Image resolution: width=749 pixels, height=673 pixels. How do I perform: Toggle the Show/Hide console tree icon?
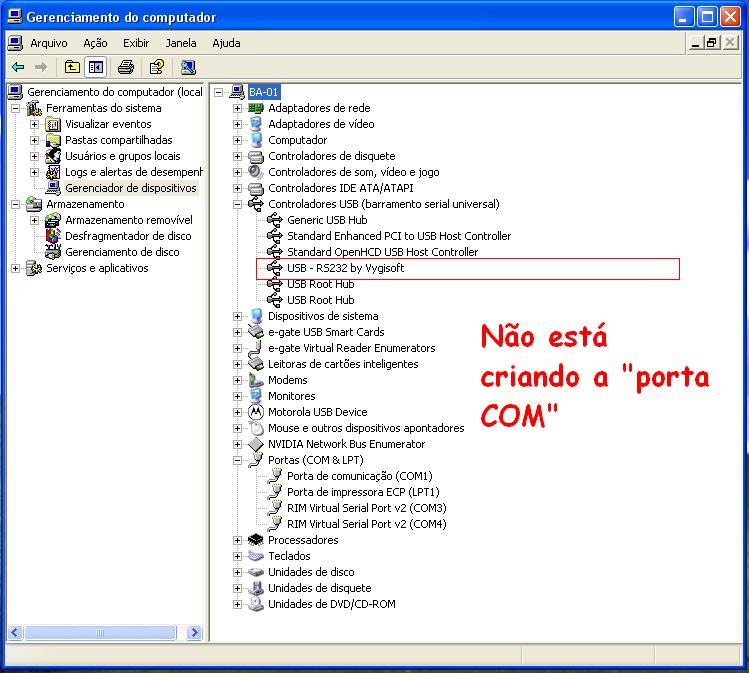click(x=96, y=67)
